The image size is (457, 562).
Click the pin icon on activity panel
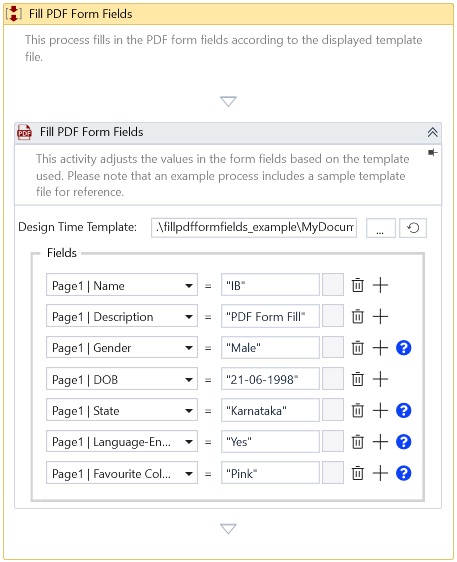pos(433,153)
